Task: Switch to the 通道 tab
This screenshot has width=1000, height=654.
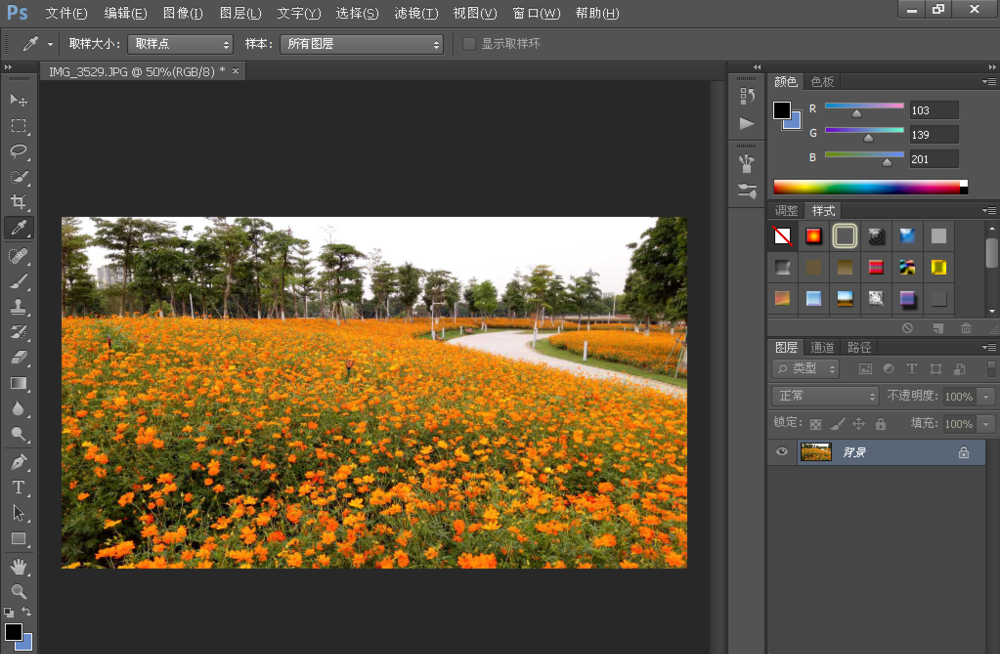Action: tap(822, 347)
